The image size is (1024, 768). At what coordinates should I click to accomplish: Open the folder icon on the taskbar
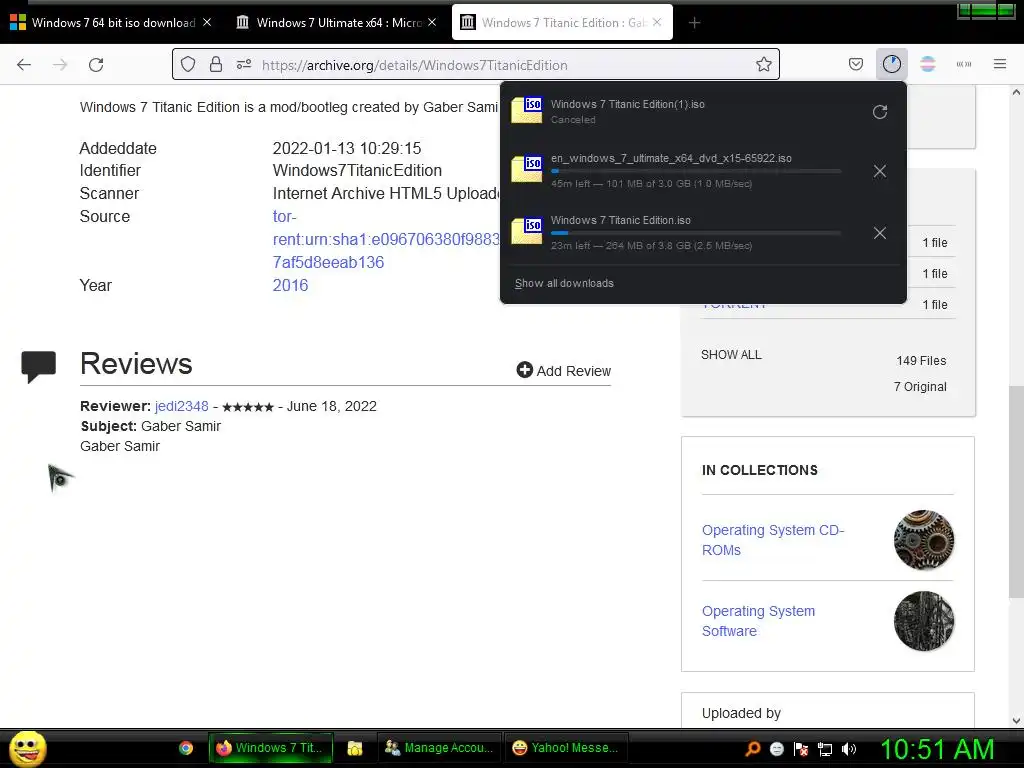point(355,748)
